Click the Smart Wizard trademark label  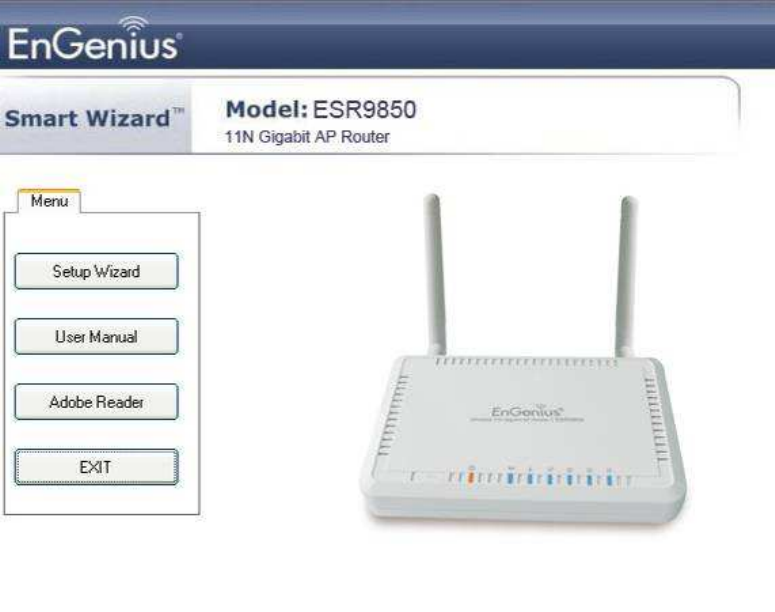(94, 119)
